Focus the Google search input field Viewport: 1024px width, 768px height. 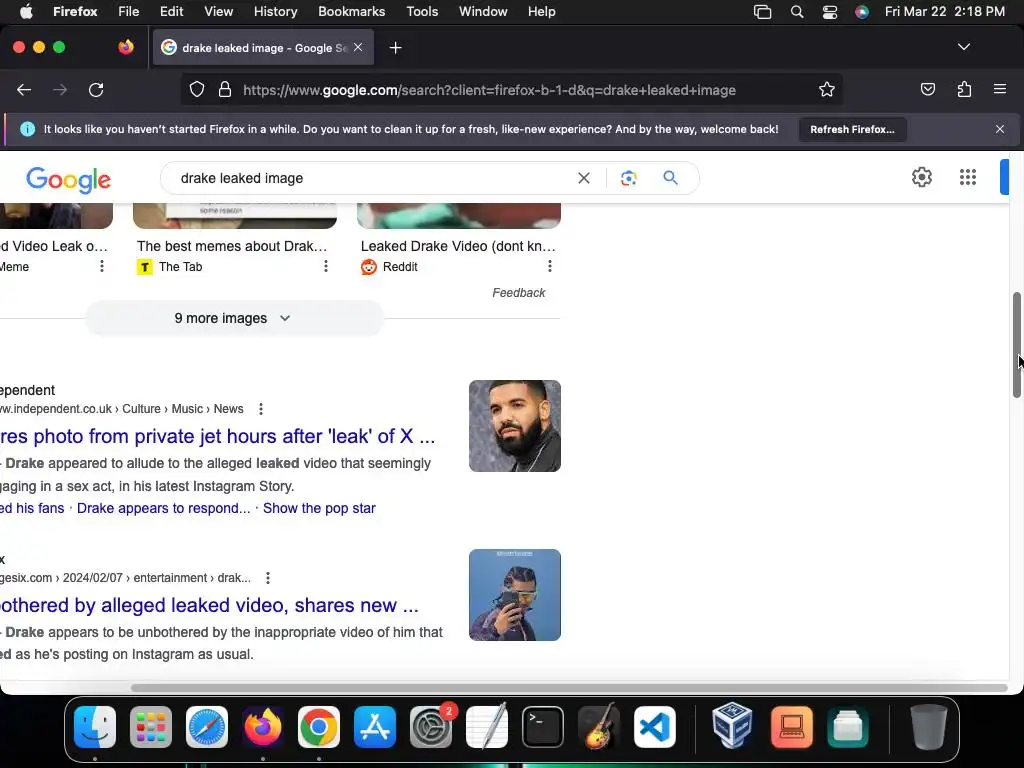pos(372,178)
